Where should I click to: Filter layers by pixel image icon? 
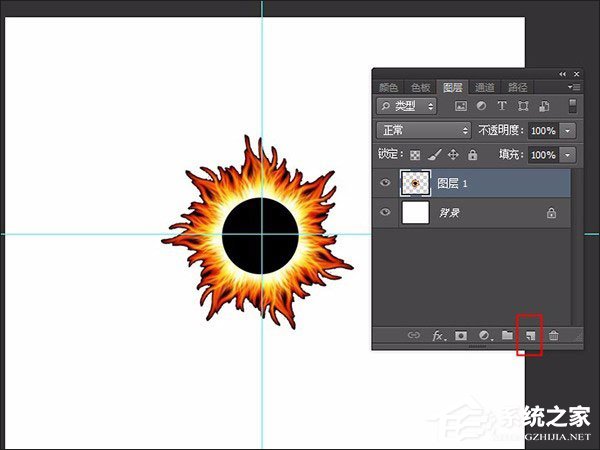click(461, 105)
